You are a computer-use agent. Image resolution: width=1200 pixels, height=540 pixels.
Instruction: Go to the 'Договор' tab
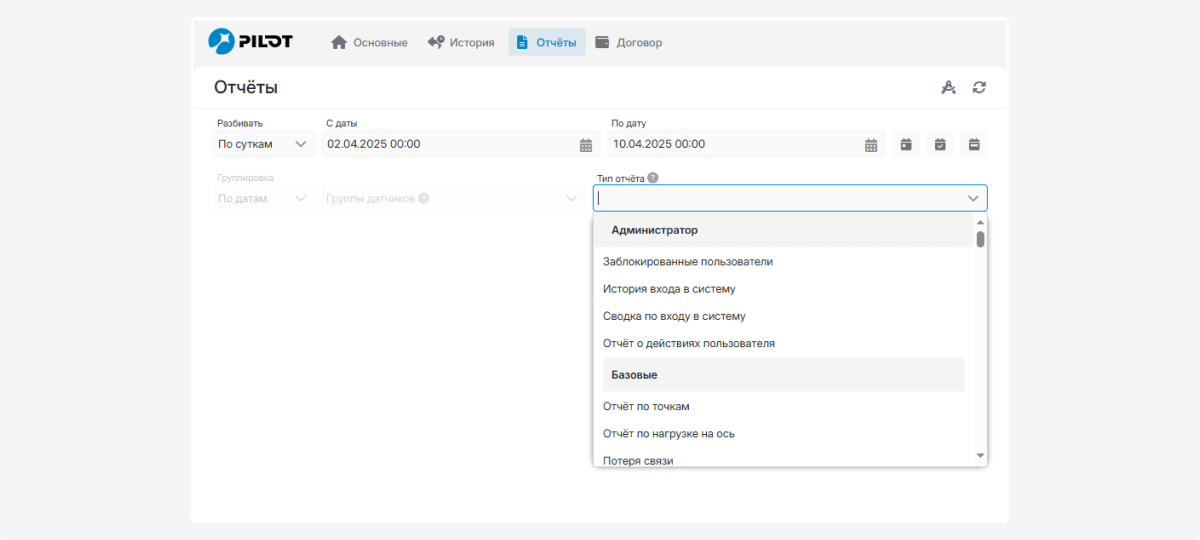[x=628, y=43]
